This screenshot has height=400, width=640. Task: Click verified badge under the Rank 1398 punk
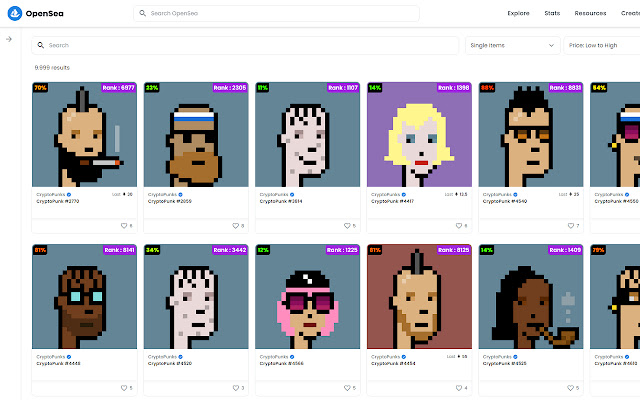[404, 194]
